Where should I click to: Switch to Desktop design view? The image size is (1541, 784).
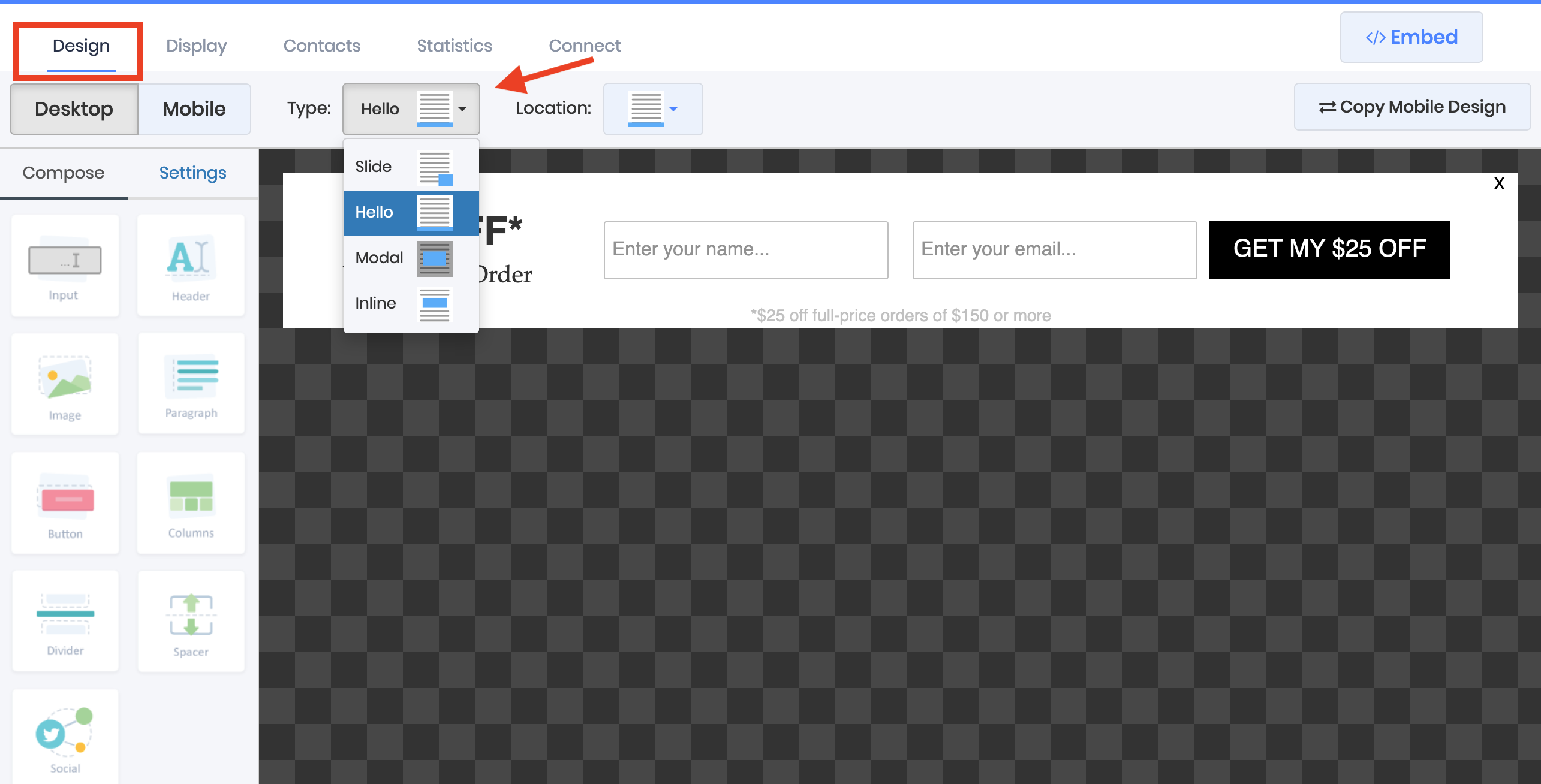coord(74,109)
